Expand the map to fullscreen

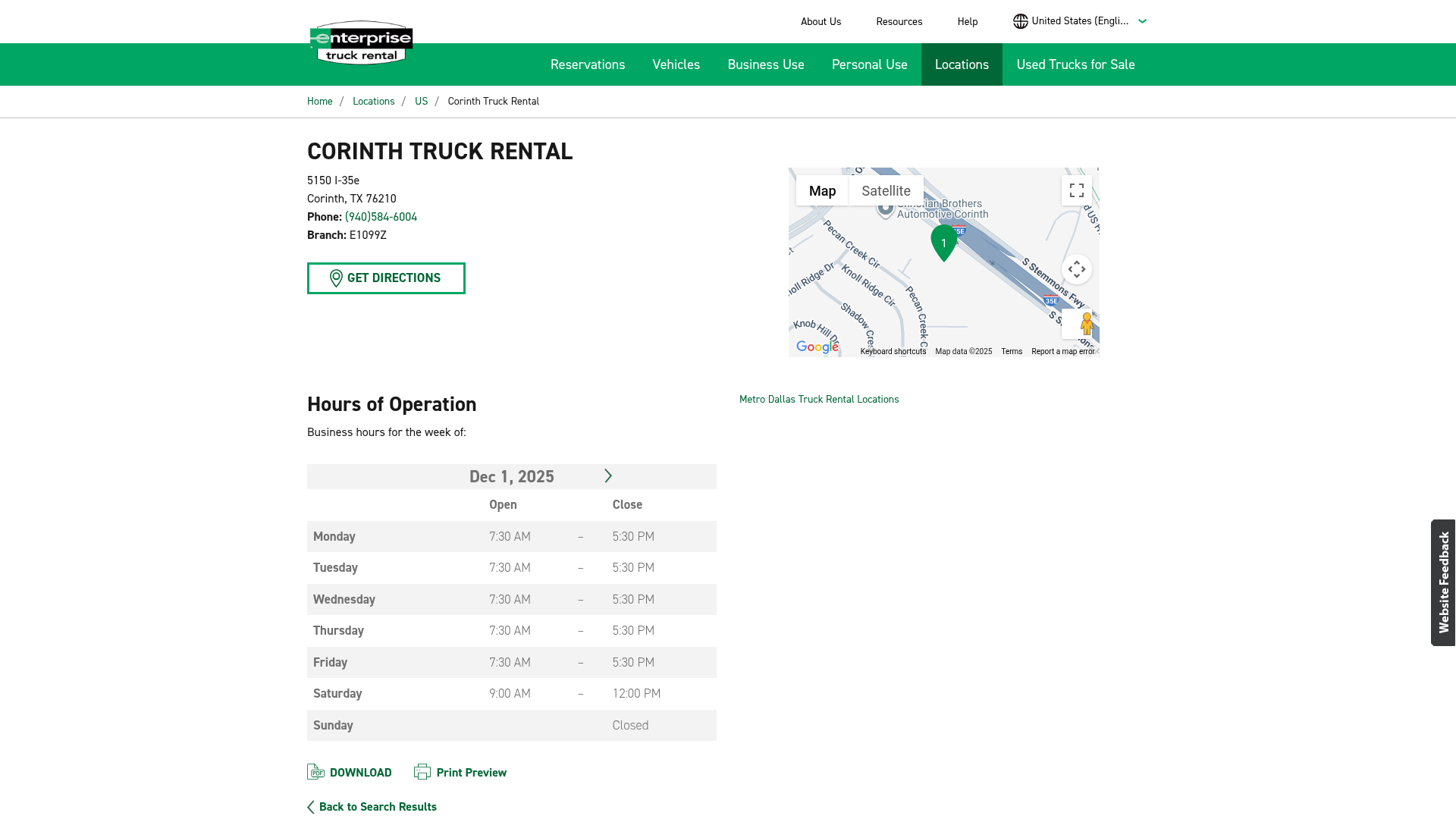pos(1076,190)
